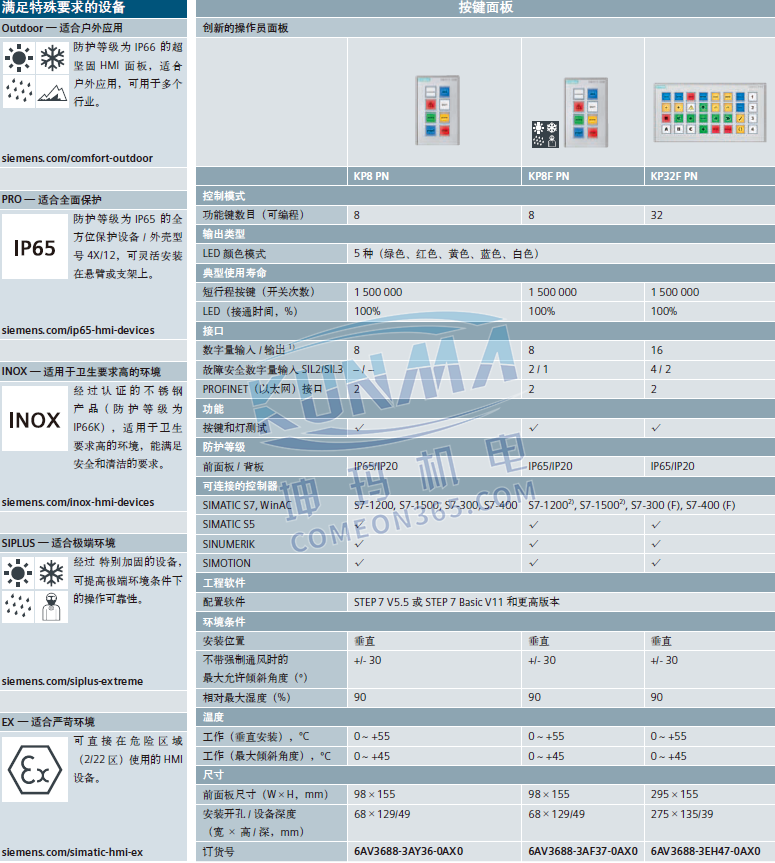Open the KP8 PN product image
The height and width of the screenshot is (863, 775).
point(438,110)
